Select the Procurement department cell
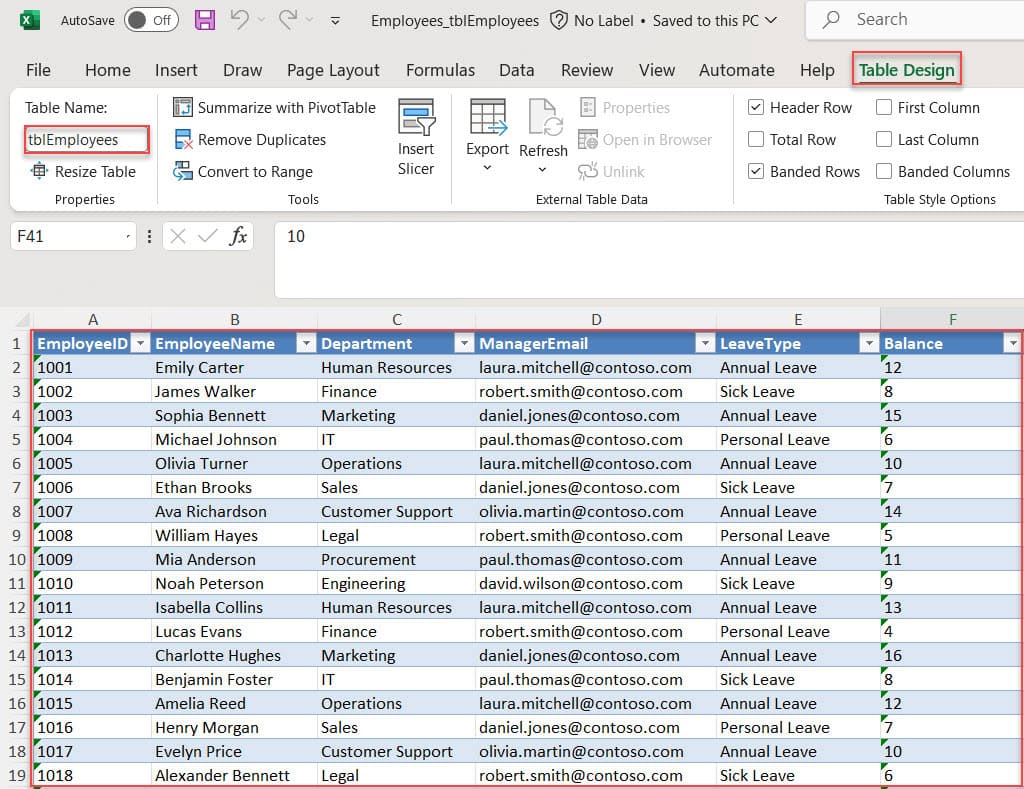1024x789 pixels. click(x=396, y=559)
